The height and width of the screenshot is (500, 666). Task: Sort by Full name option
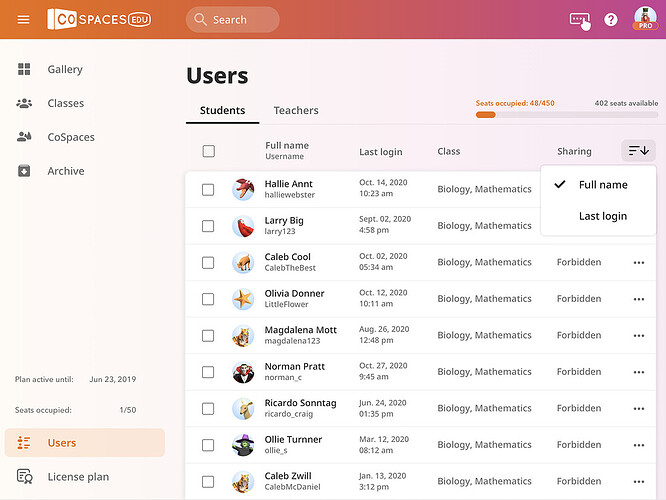[x=598, y=185]
